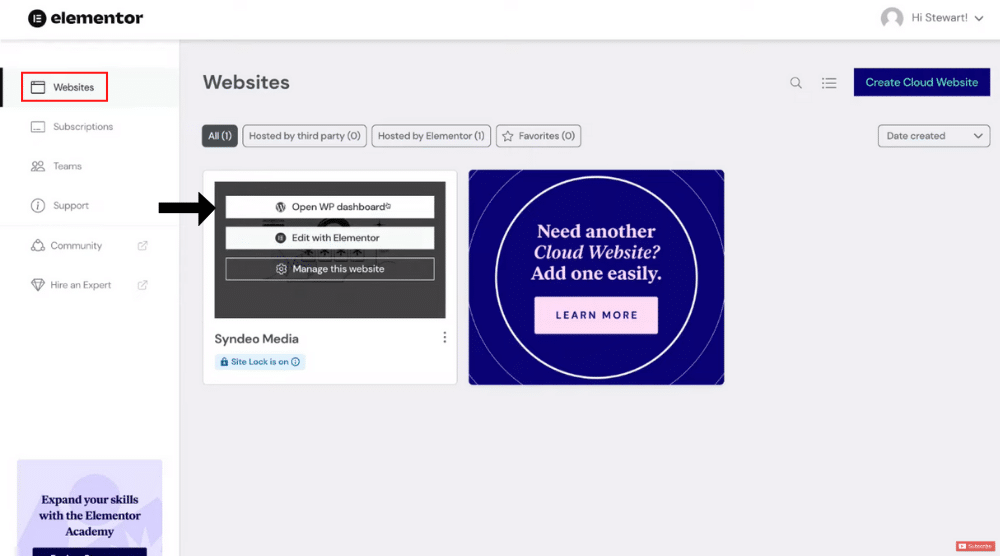This screenshot has height=556, width=1000.
Task: Select the All (1) filter
Action: click(x=219, y=136)
